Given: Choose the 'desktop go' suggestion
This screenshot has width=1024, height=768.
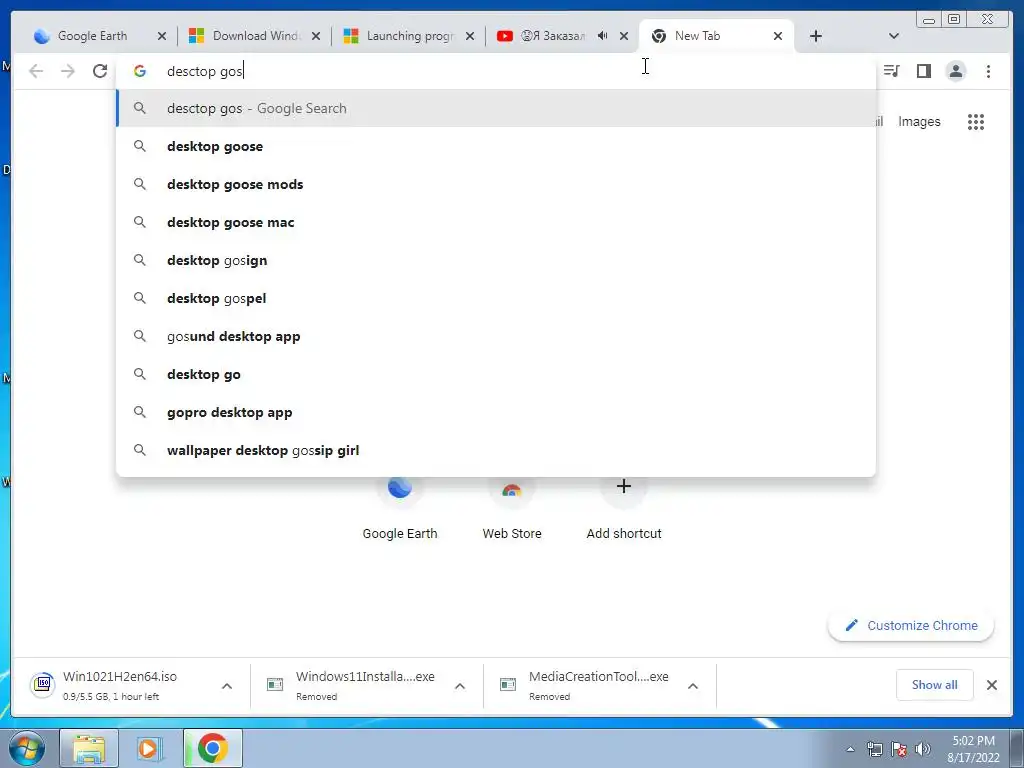Looking at the screenshot, I should click(496, 374).
